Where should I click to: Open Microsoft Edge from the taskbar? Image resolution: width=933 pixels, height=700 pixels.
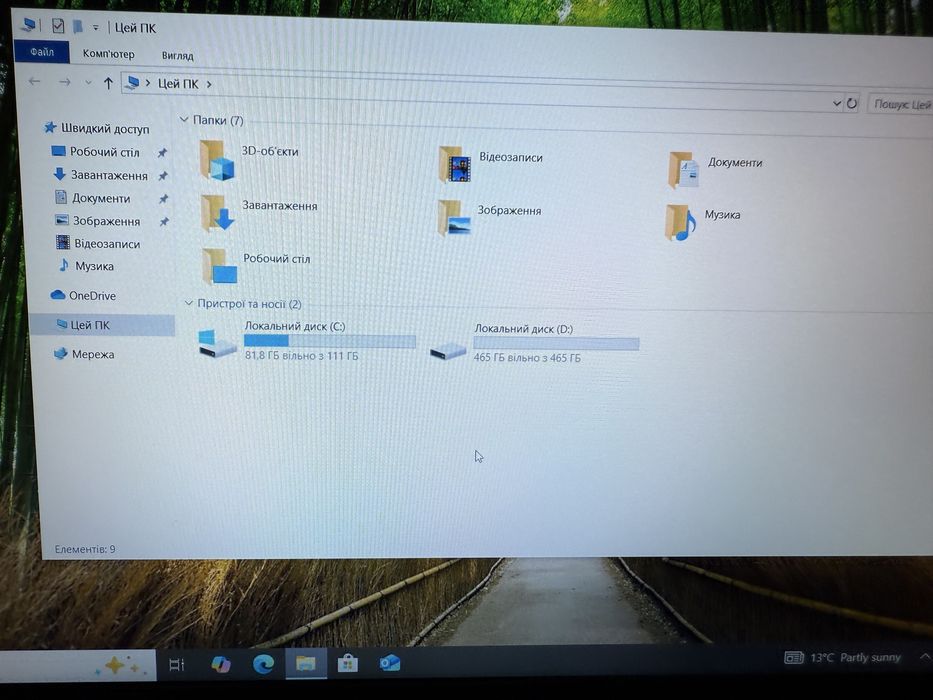coord(263,664)
